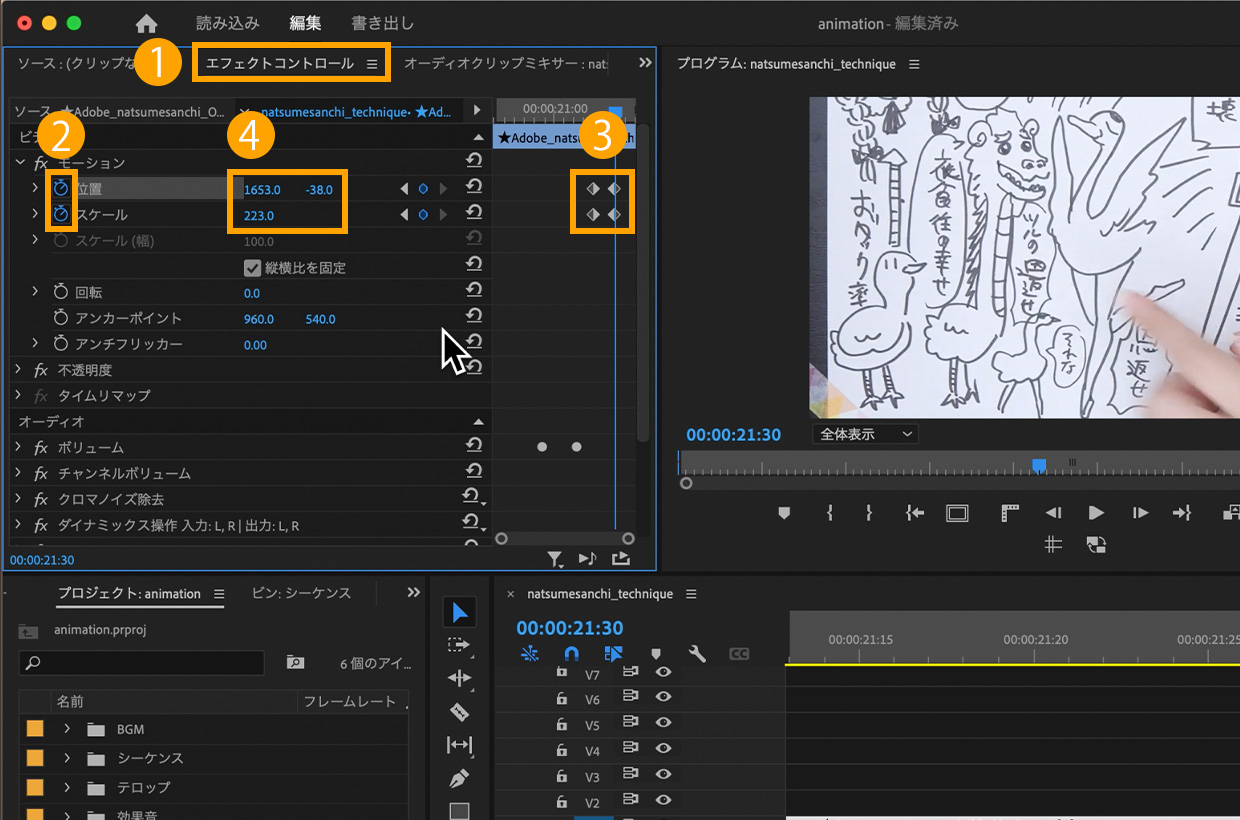
Task: Go to the Home screen icon
Action: tap(147, 23)
